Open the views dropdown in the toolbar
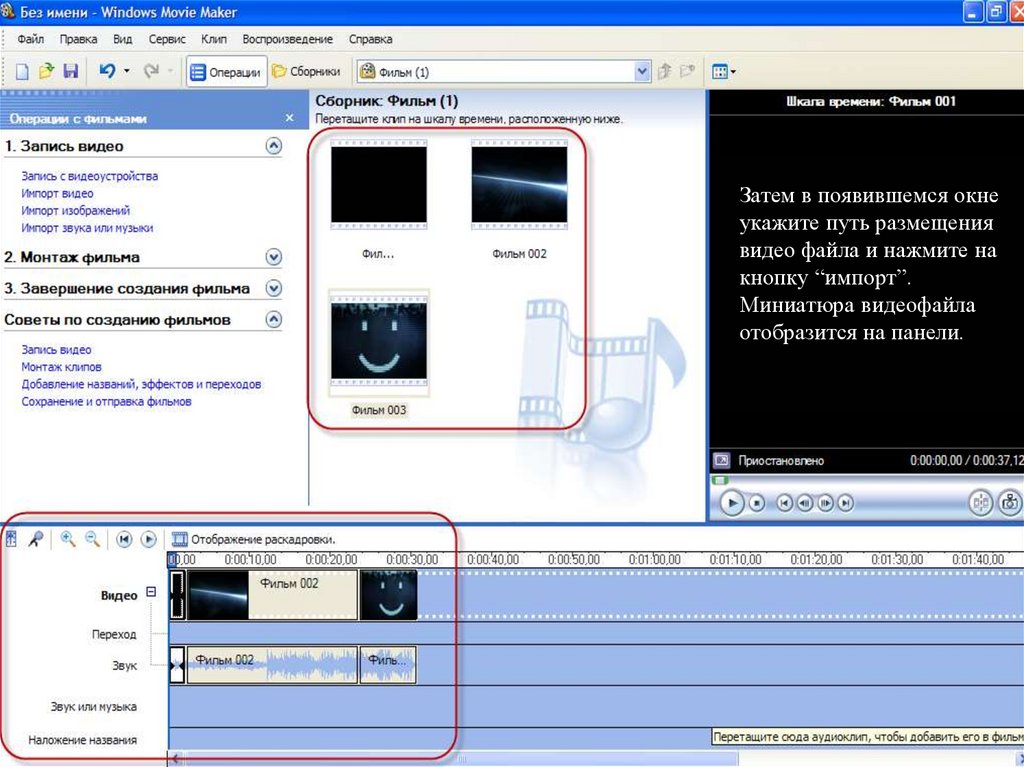This screenshot has height=767, width=1024. click(723, 72)
